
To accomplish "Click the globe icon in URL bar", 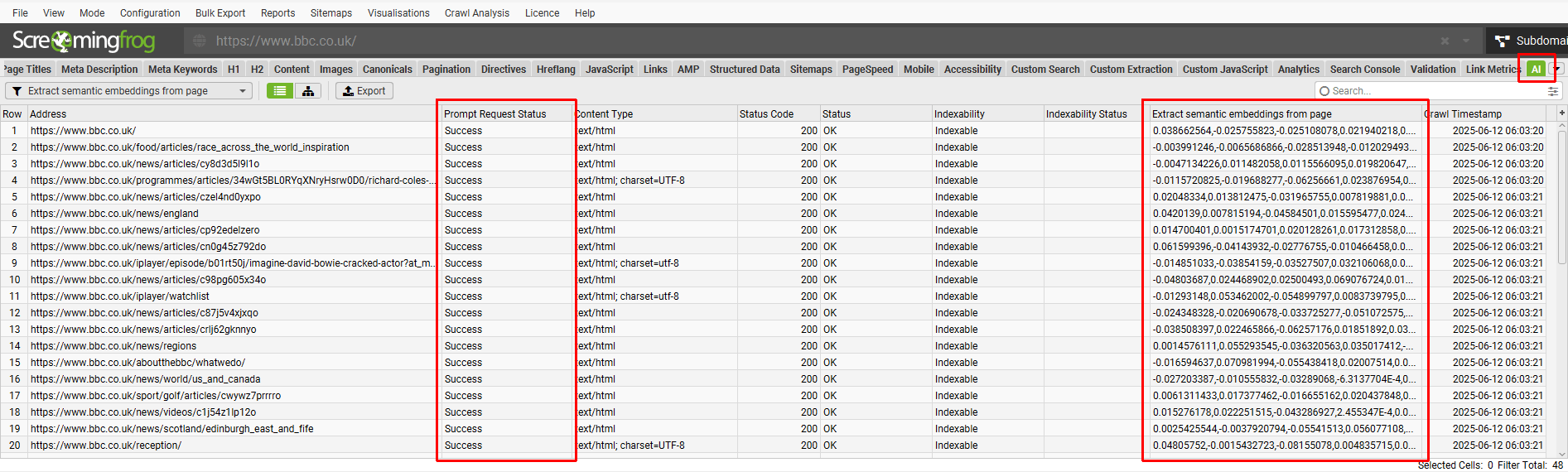I will point(199,41).
